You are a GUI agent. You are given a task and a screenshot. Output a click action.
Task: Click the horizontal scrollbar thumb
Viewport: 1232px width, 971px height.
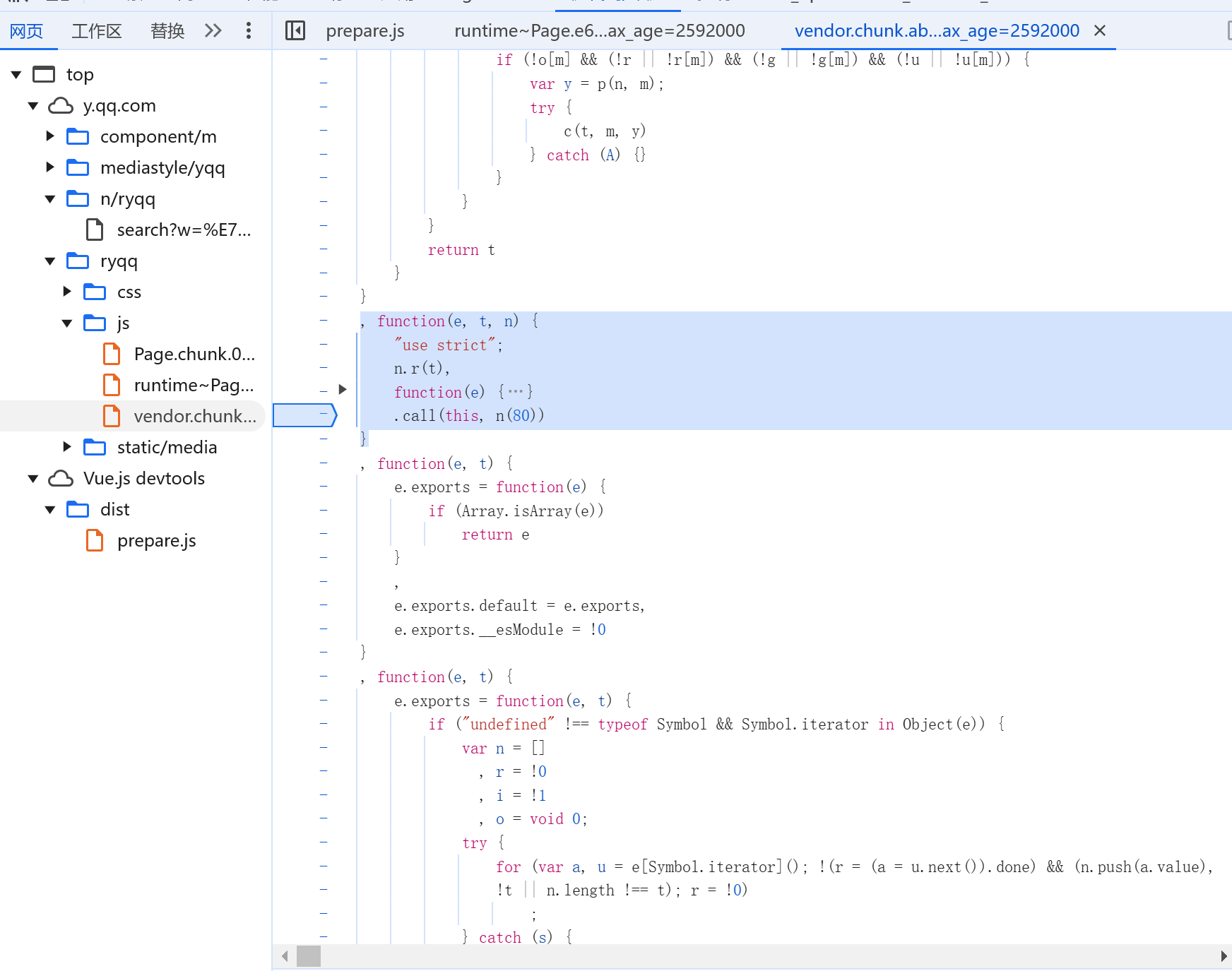(309, 956)
